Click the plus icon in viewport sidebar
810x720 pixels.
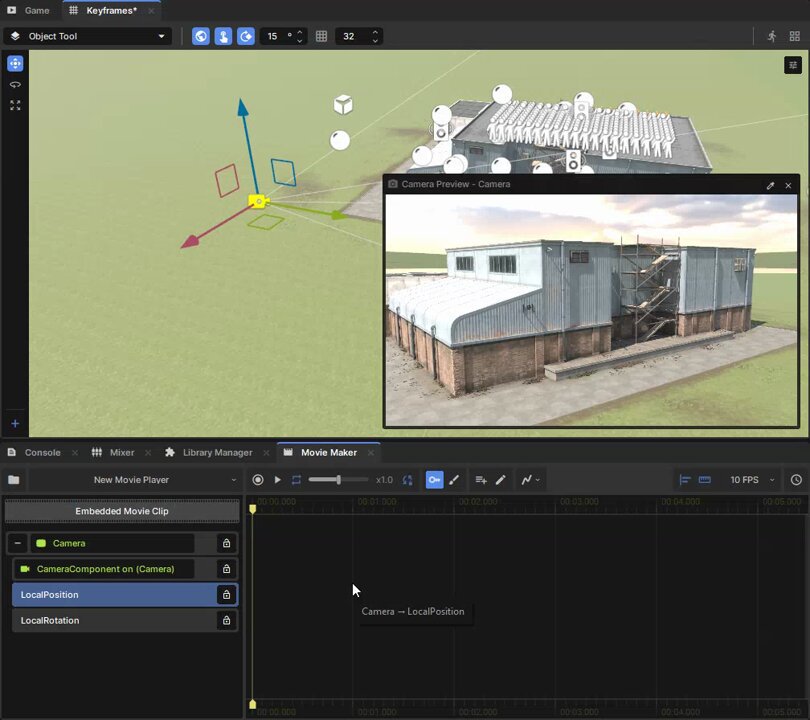click(15, 424)
